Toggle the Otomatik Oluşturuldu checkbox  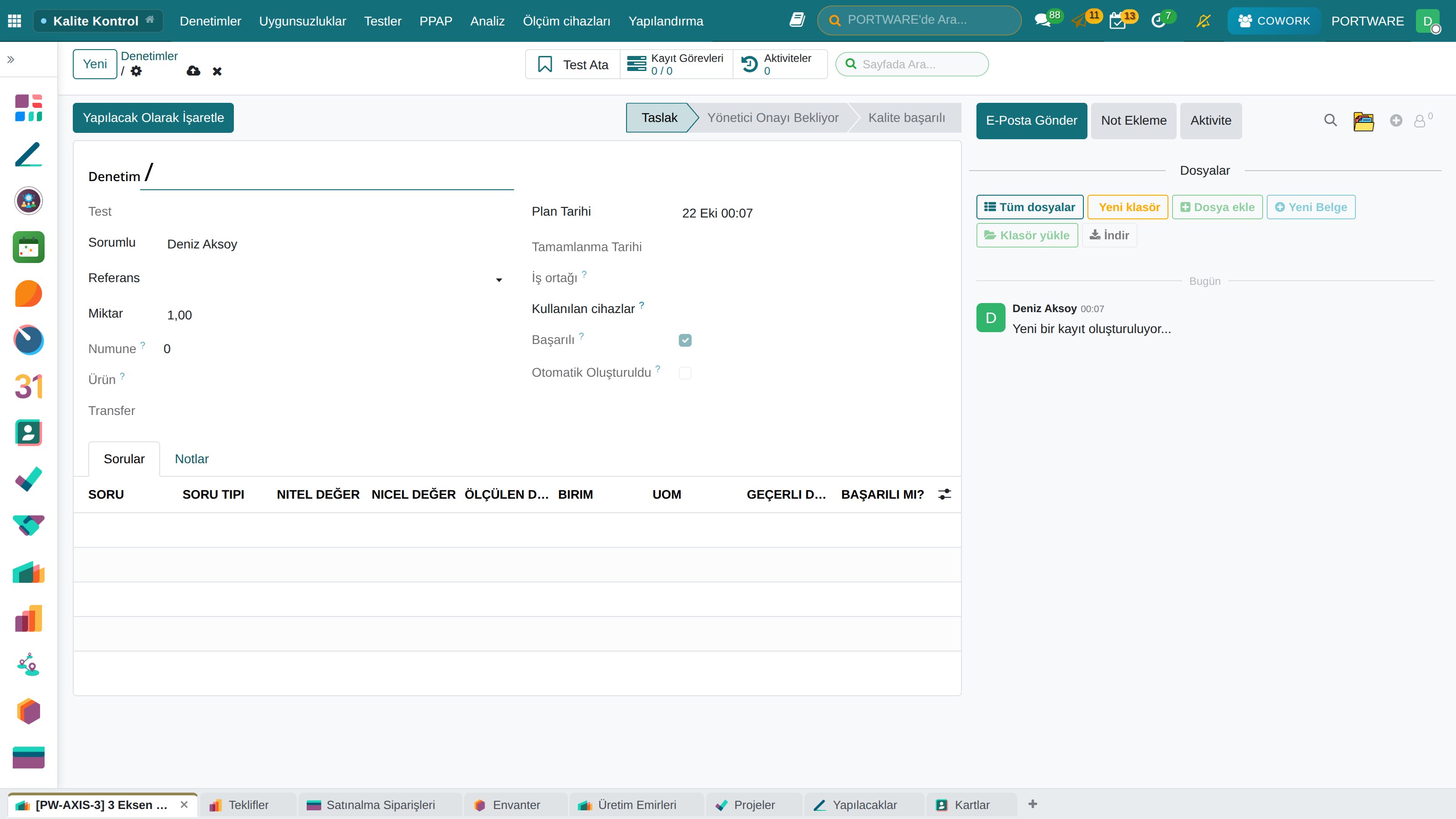click(685, 373)
